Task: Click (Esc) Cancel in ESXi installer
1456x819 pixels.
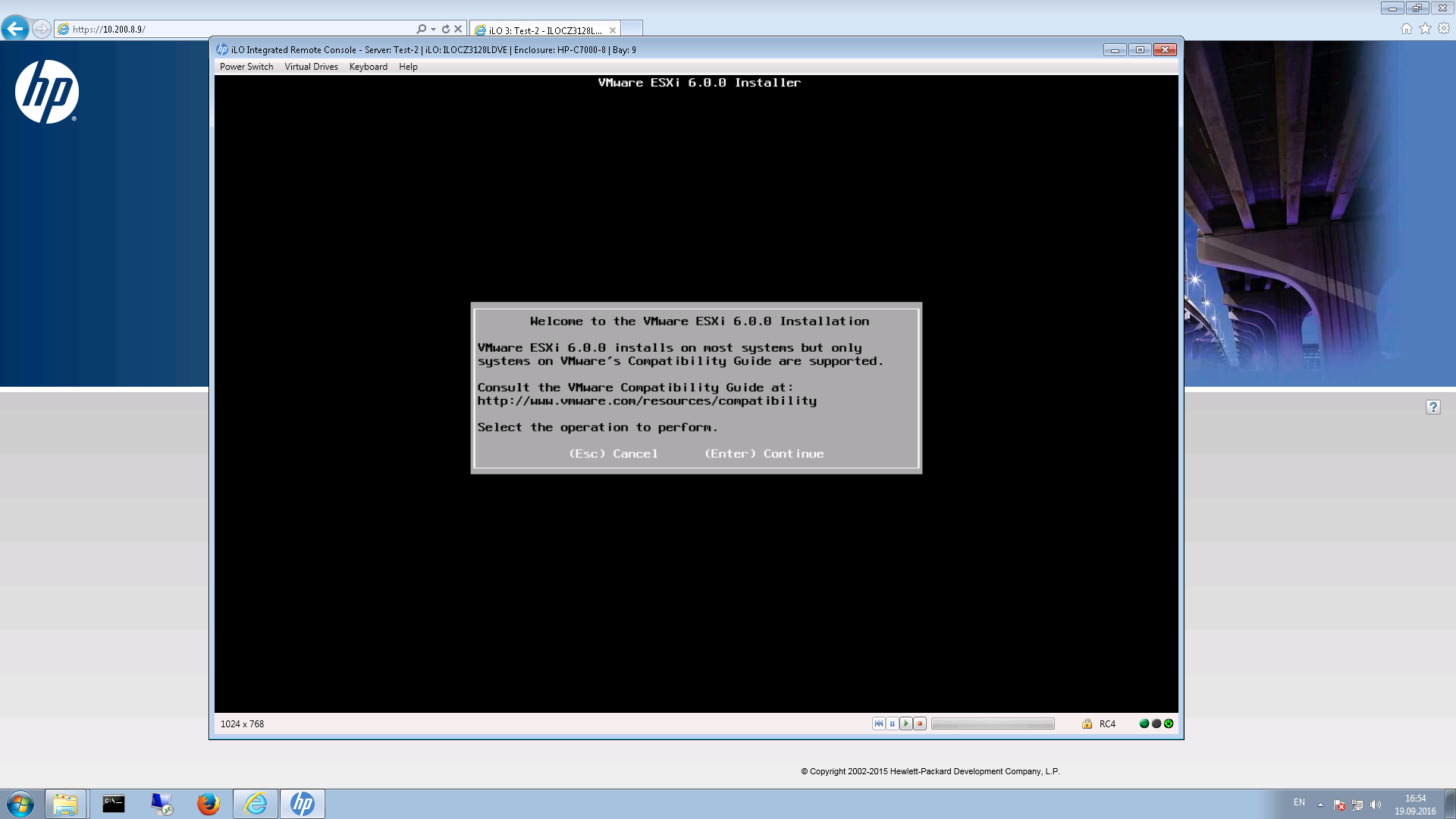Action: click(613, 453)
